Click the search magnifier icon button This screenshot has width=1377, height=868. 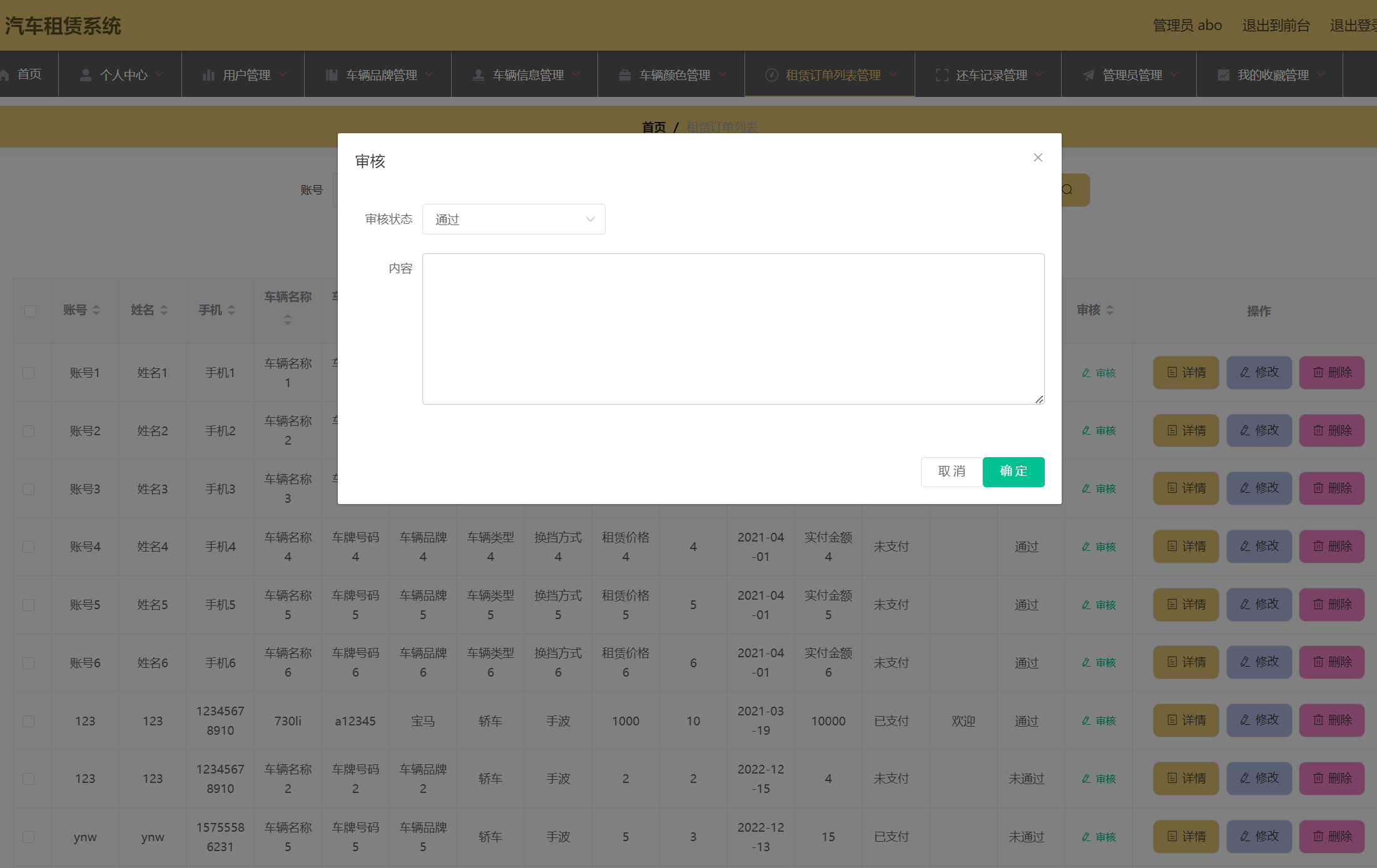(x=1067, y=189)
